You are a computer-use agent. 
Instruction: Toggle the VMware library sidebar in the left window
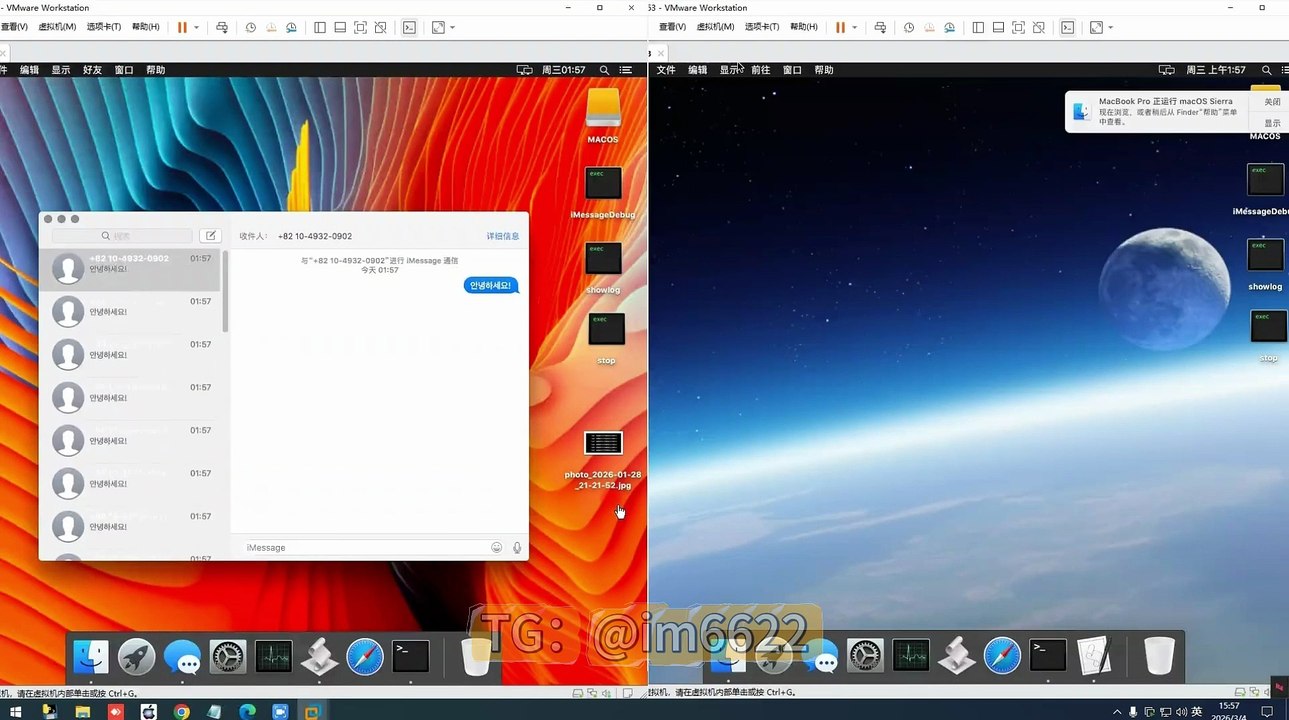(320, 27)
